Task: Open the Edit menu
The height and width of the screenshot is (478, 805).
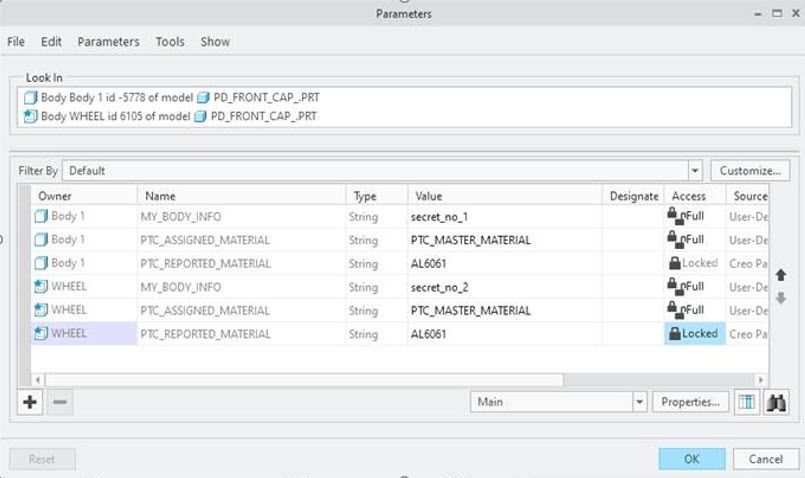Action: [x=51, y=42]
